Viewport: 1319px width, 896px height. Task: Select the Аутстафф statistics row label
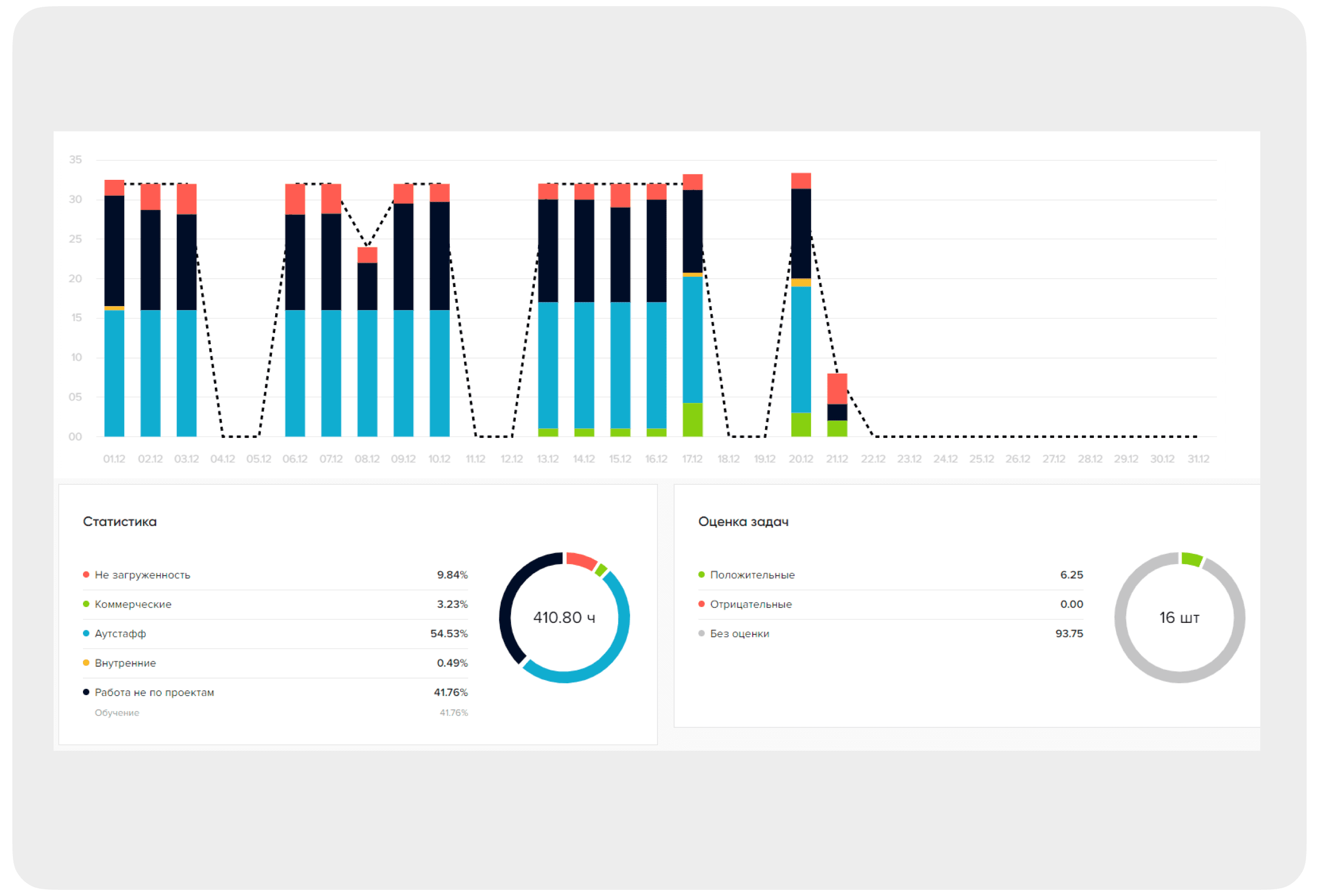(x=121, y=634)
